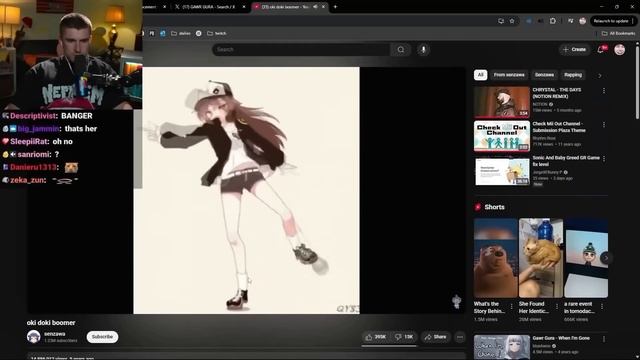Click the YouTube page vertical scrollbar
The width and height of the screenshot is (640, 360).
(637, 82)
